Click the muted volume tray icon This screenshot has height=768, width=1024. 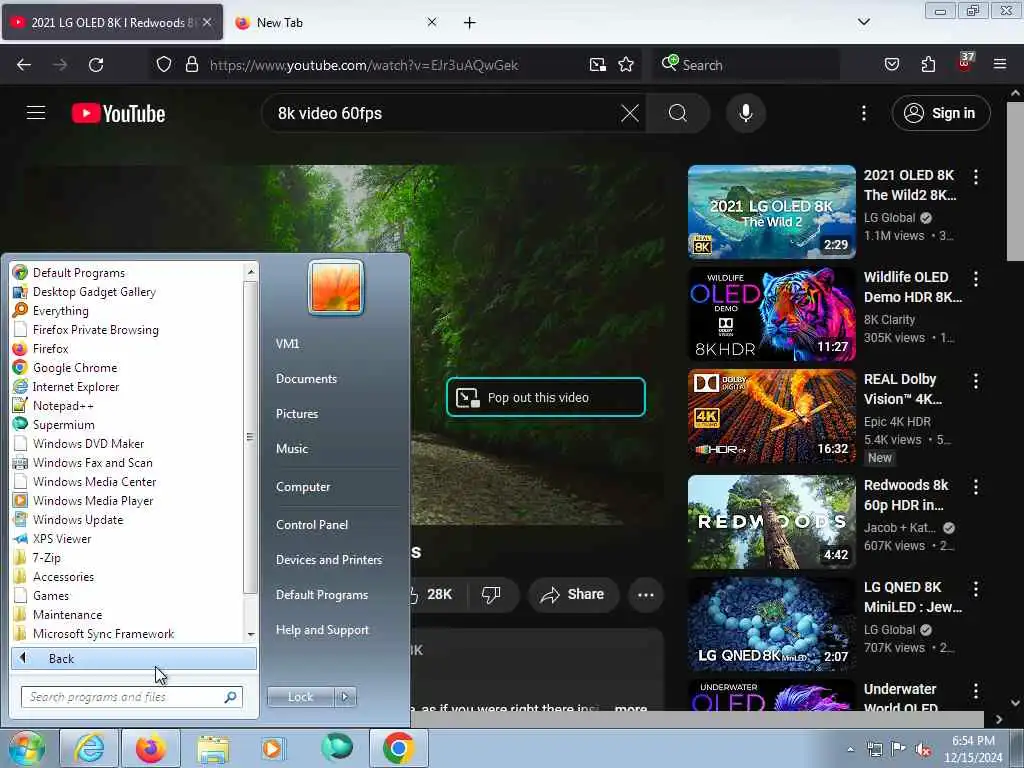pos(923,749)
